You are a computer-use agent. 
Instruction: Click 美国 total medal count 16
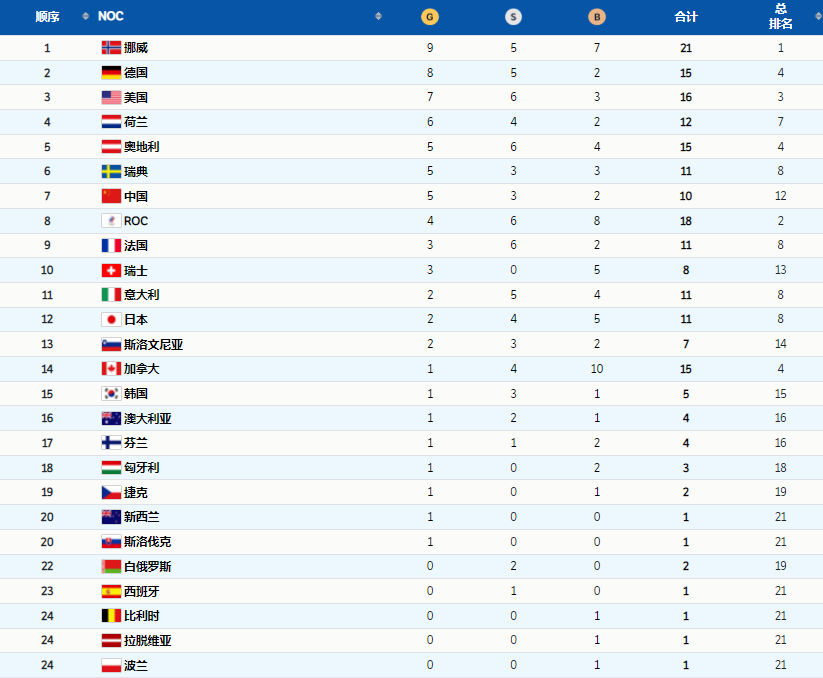point(686,98)
